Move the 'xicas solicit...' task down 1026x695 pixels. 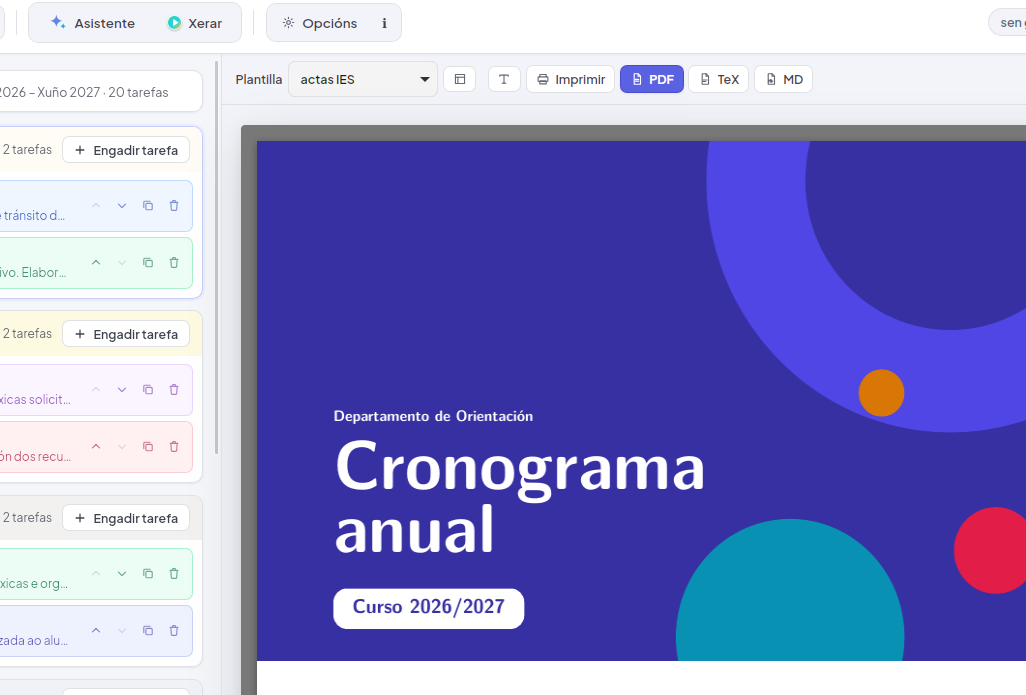pyautogui.click(x=122, y=389)
